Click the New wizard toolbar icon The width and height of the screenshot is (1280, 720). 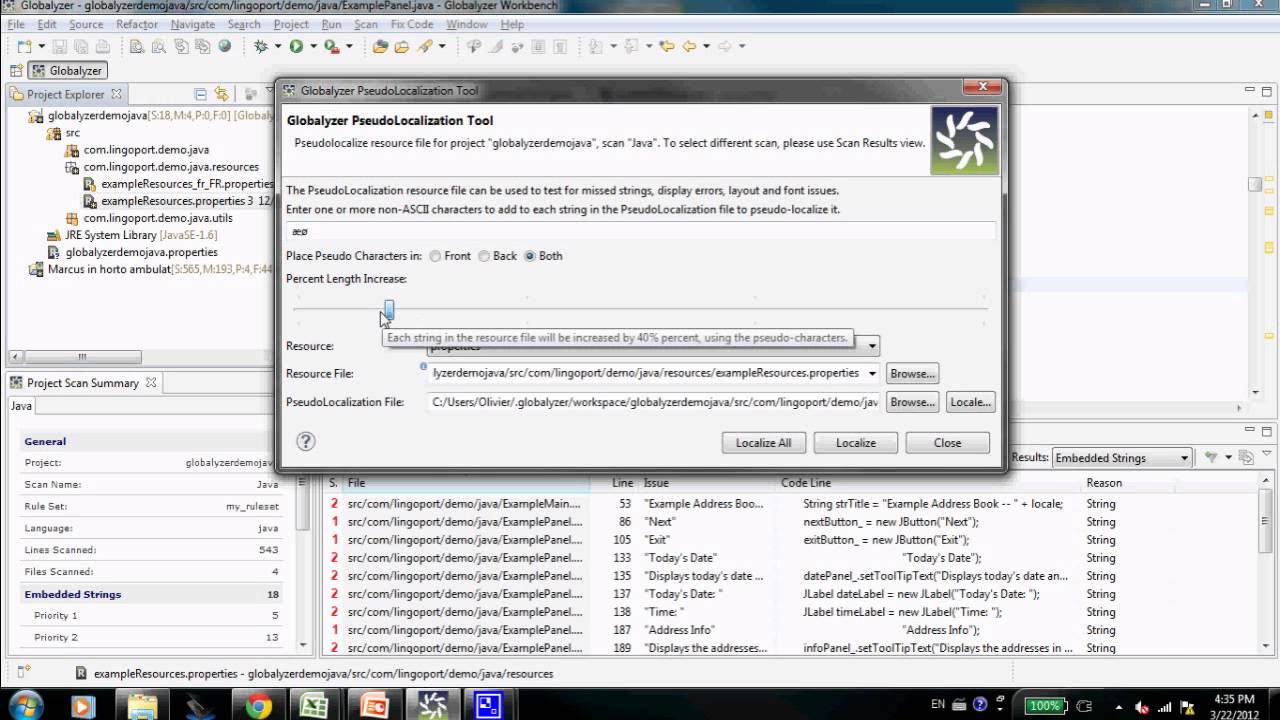pyautogui.click(x=25, y=46)
